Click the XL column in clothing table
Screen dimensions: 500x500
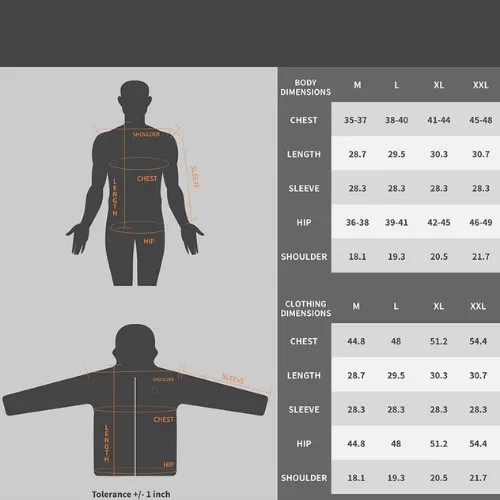point(438,306)
